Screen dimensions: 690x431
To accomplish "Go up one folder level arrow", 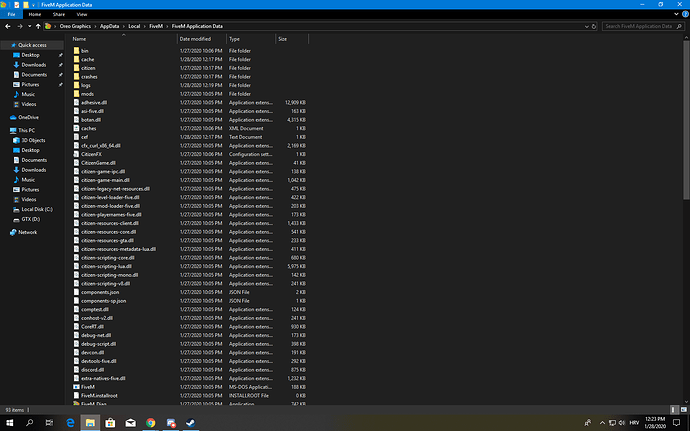I will [x=38, y=26].
